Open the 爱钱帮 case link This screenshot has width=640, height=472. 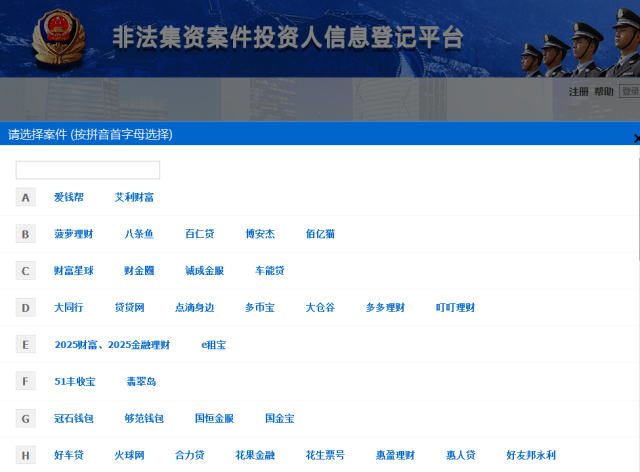coord(69,197)
